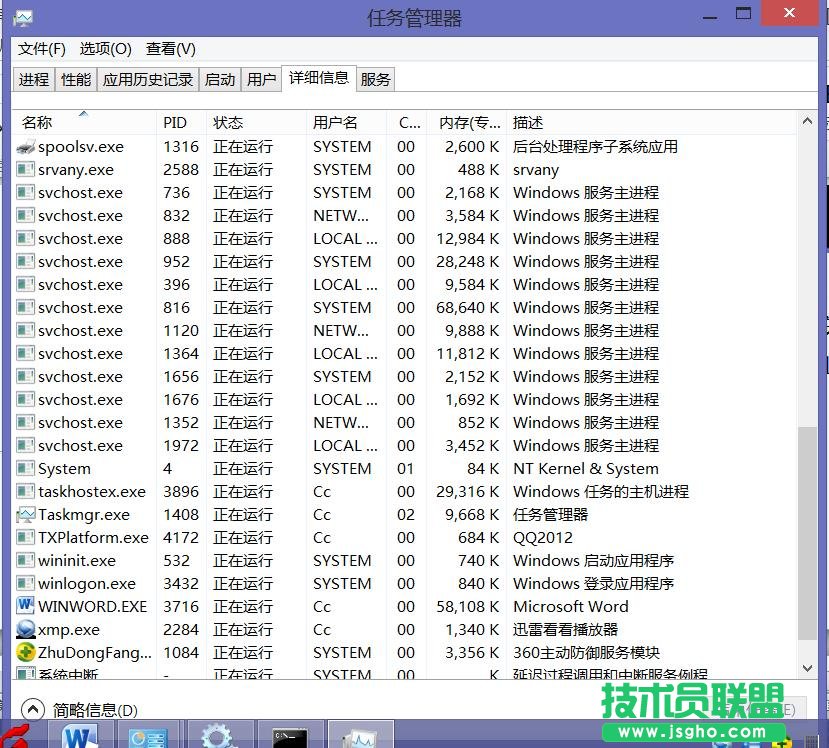Switch to the 进程 tab
Screen dimensions: 829x748
click(x=33, y=79)
